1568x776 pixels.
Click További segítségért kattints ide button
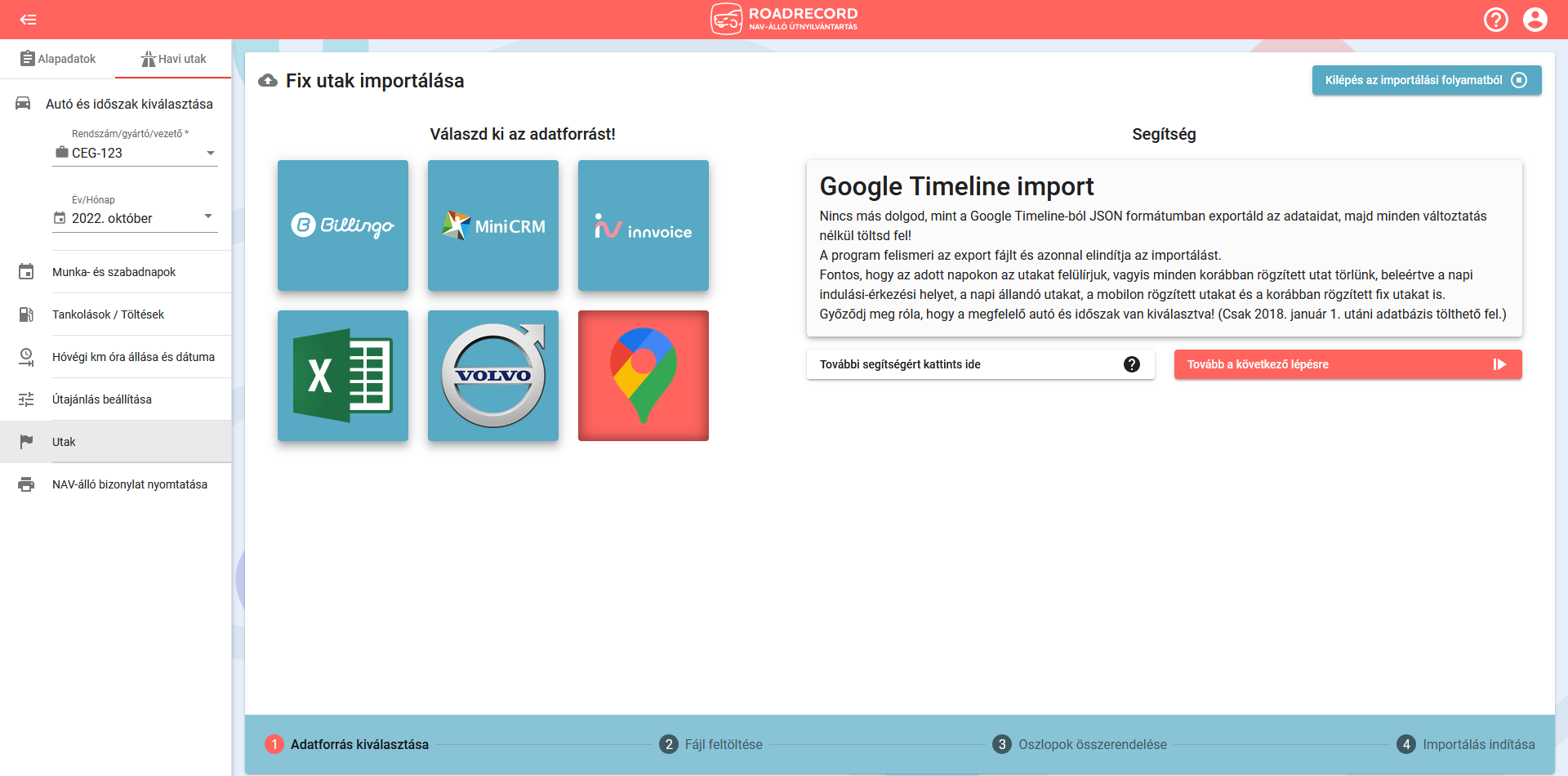click(981, 364)
